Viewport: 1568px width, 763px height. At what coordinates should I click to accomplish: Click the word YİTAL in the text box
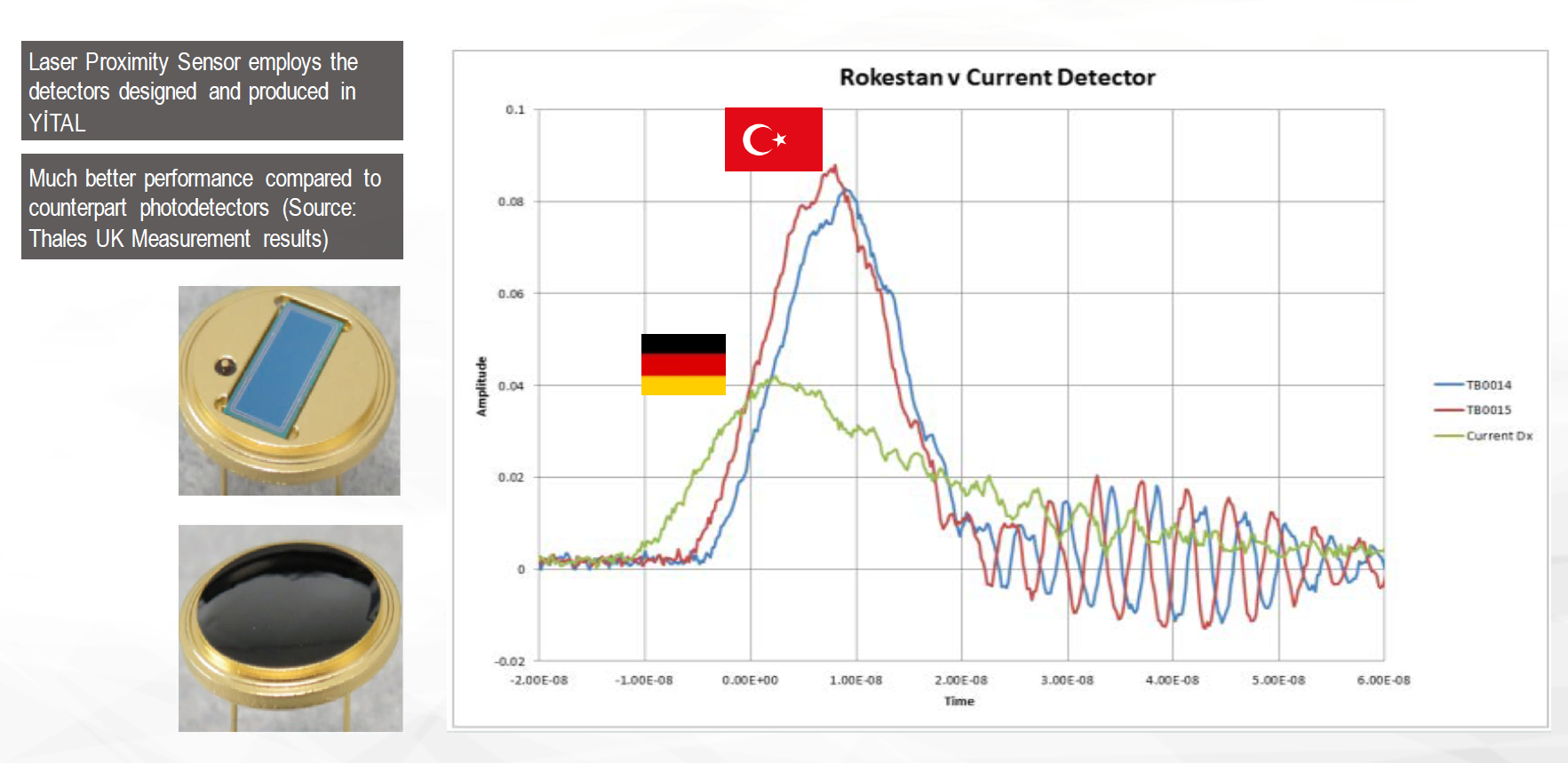57,123
